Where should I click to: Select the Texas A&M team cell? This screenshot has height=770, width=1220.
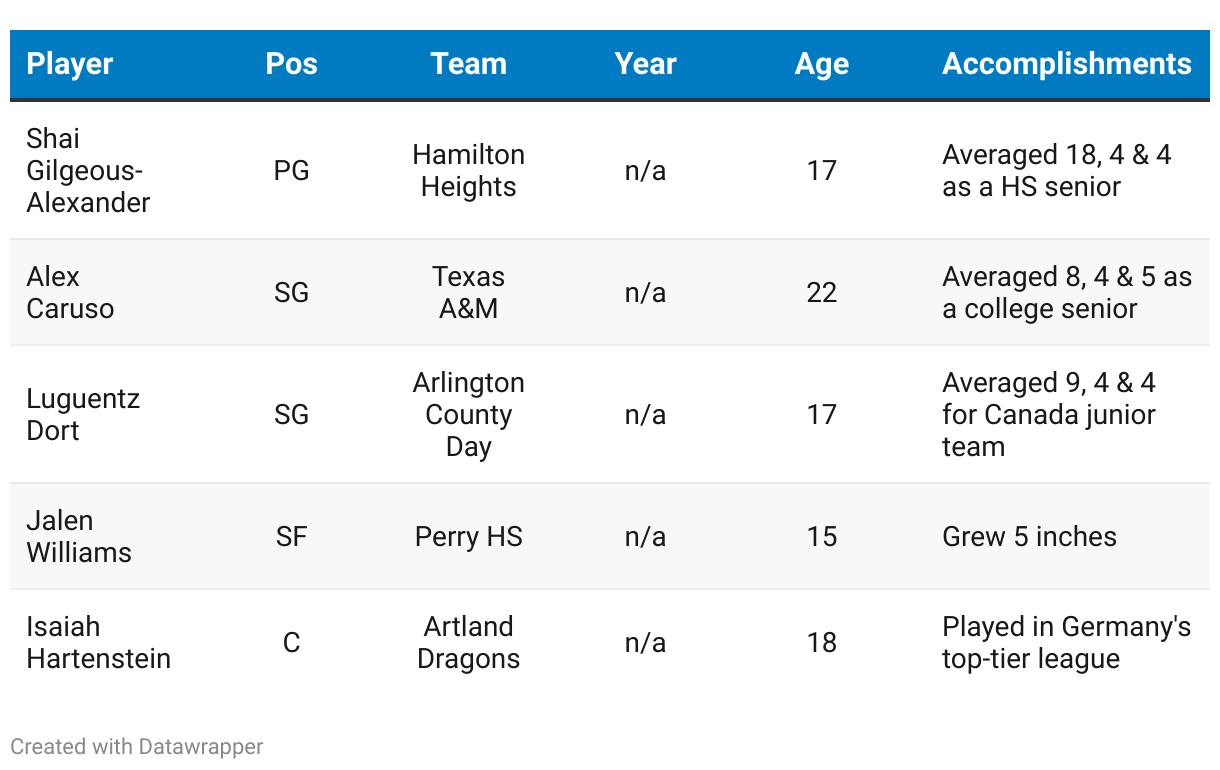click(468, 292)
